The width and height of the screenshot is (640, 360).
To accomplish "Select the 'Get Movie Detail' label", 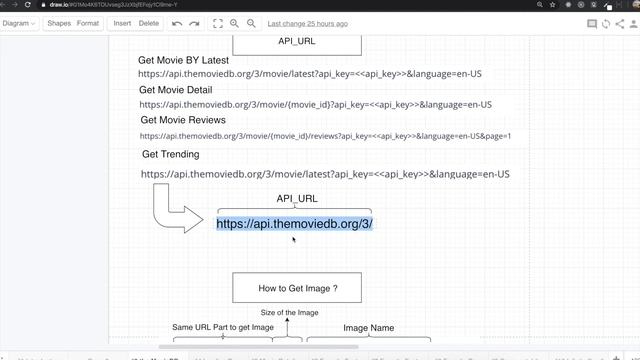I will 176,90.
